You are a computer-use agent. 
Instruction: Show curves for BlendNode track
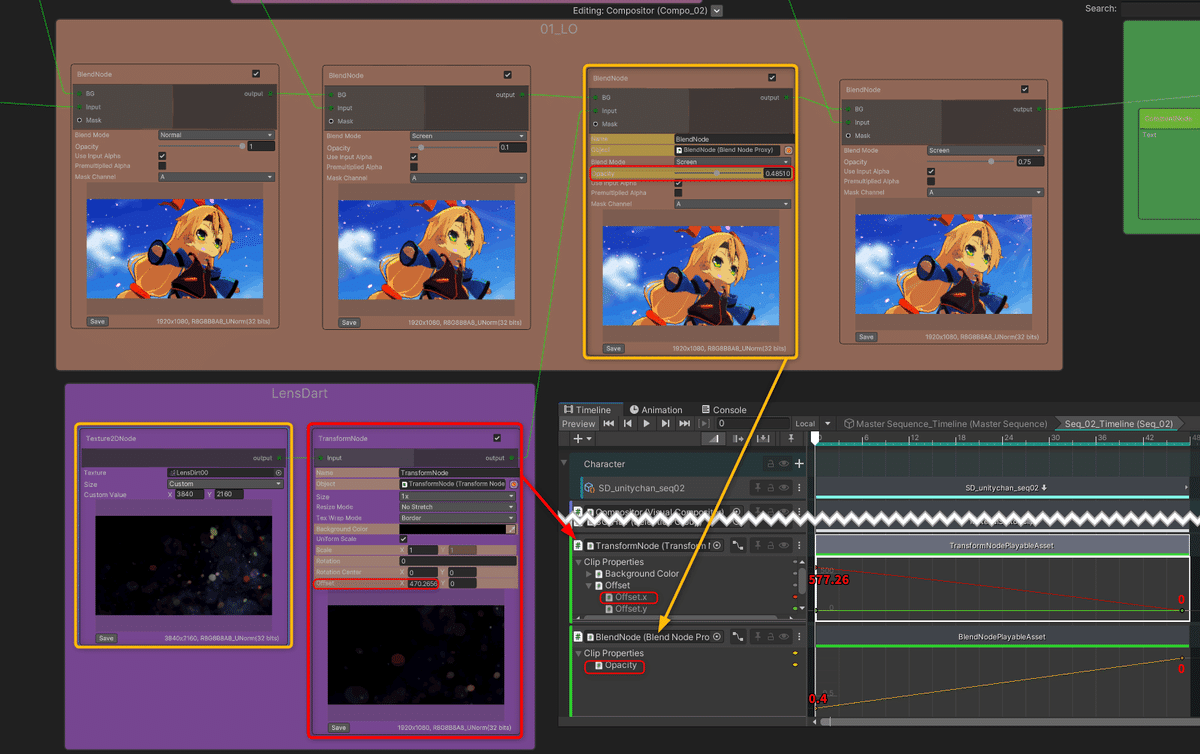click(x=737, y=636)
